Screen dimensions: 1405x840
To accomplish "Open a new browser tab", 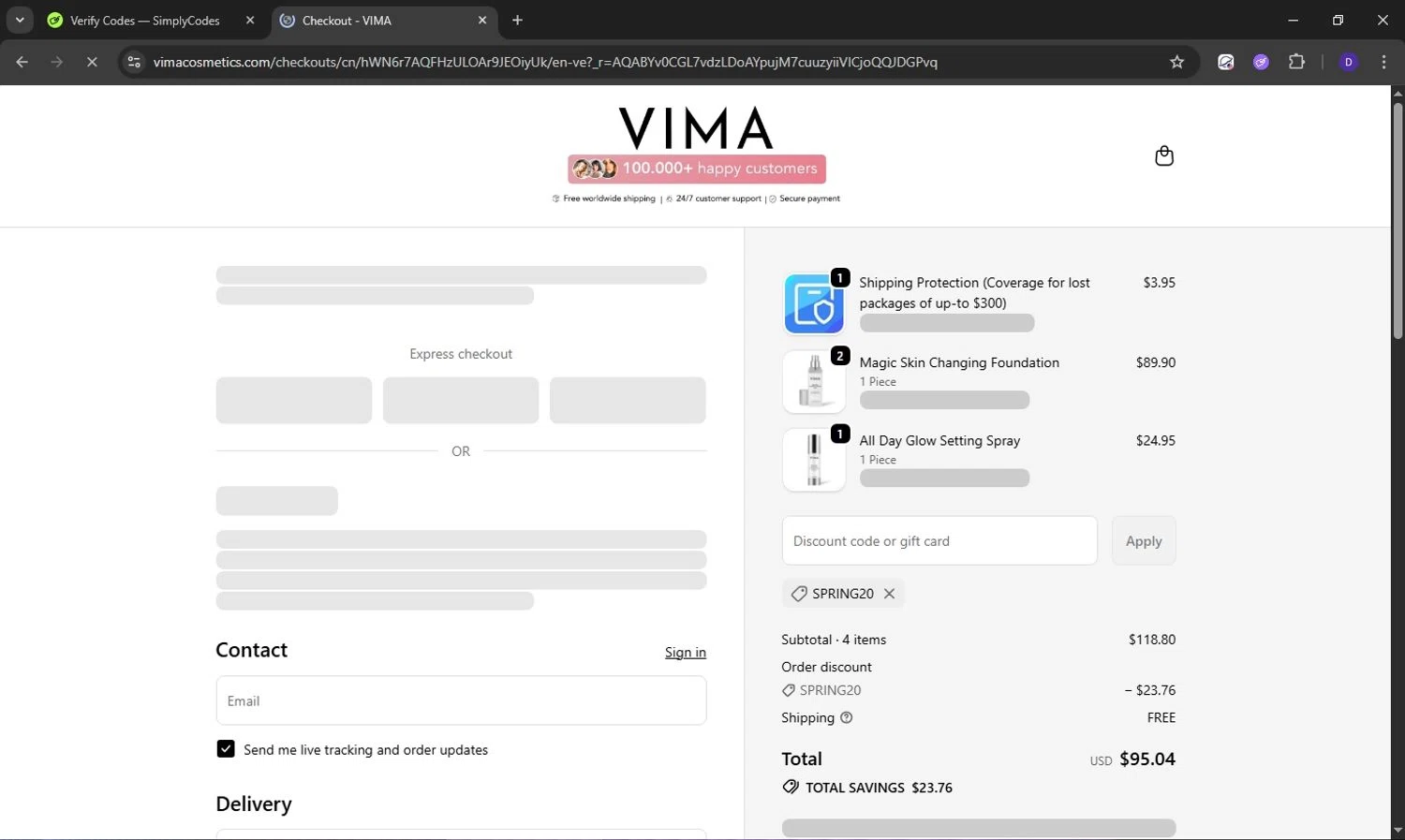I will [x=517, y=20].
